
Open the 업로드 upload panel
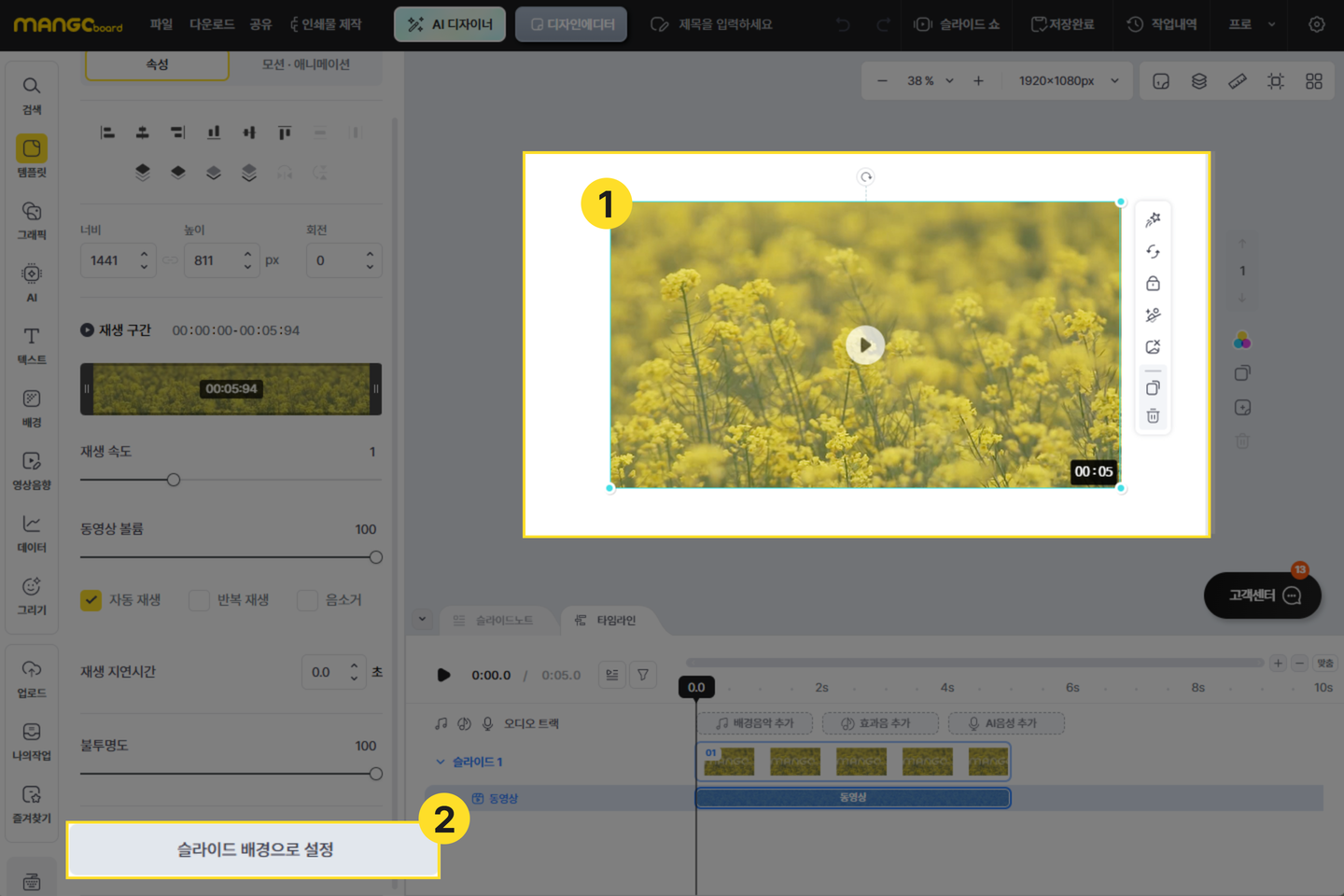coord(32,677)
